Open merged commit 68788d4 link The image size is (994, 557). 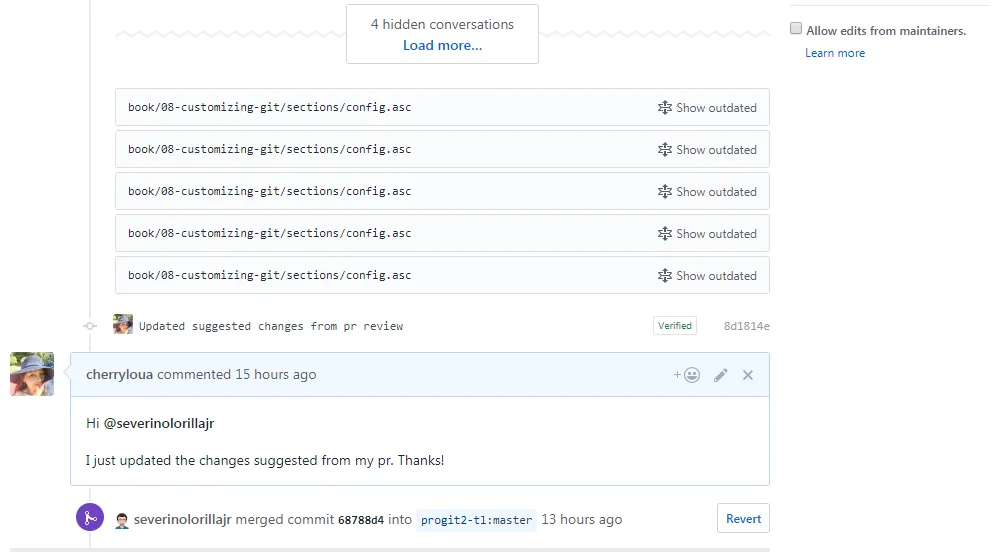point(361,520)
